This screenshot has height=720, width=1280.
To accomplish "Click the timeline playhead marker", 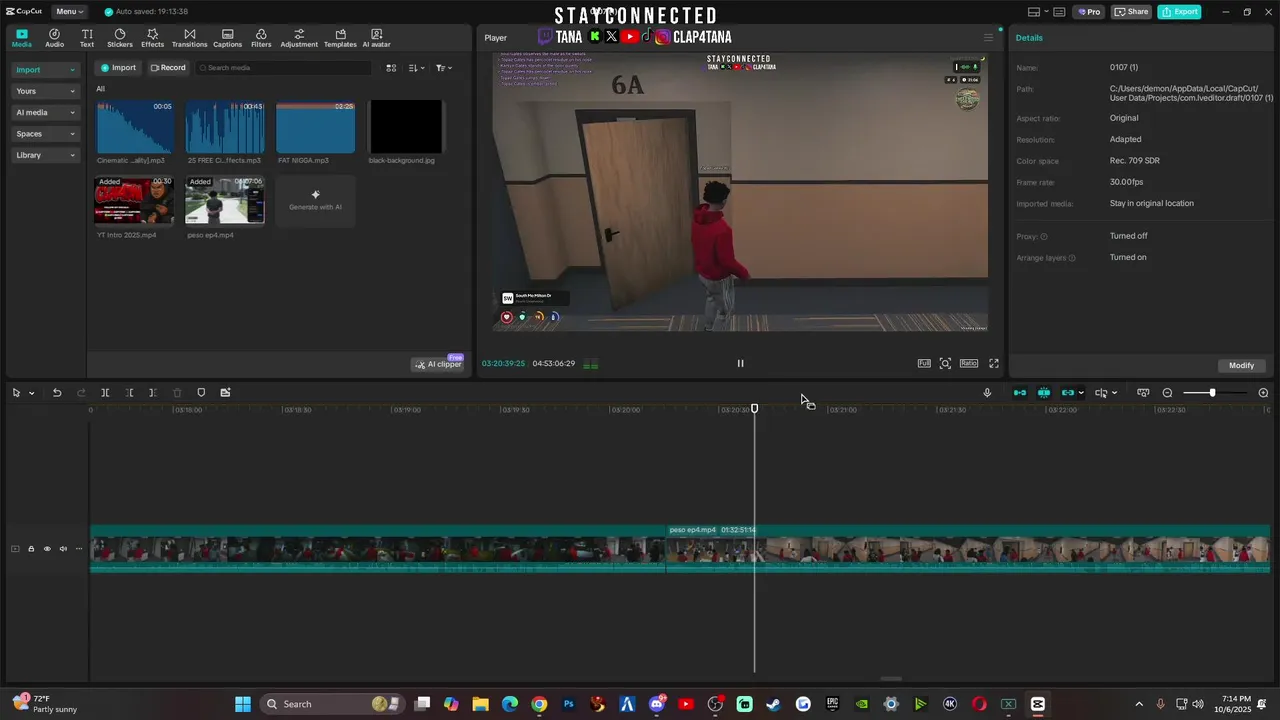I will point(754,408).
